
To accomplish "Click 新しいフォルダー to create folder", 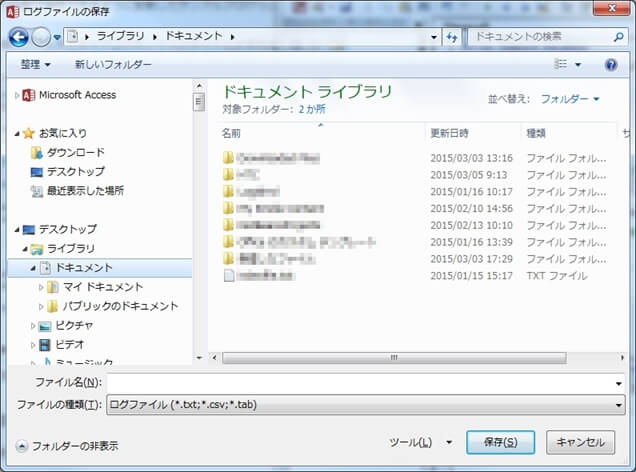I will [x=113, y=65].
